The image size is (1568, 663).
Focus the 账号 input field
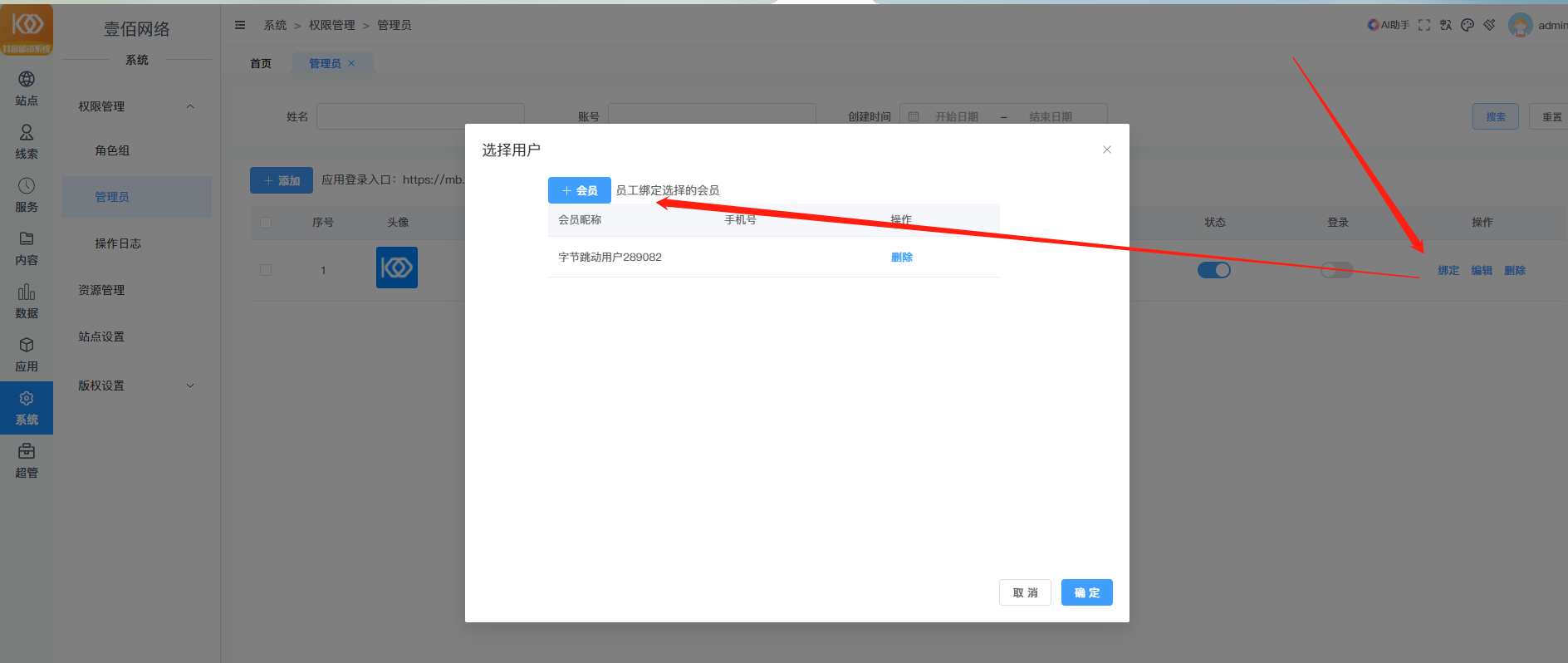[x=712, y=116]
